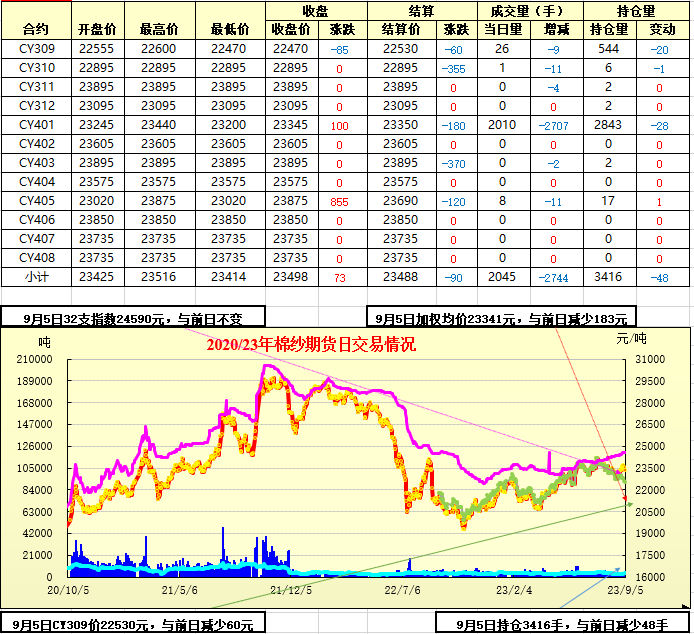Screen dimensions: 694x634
Task: Click the 最高价 column header
Action: pos(160,29)
